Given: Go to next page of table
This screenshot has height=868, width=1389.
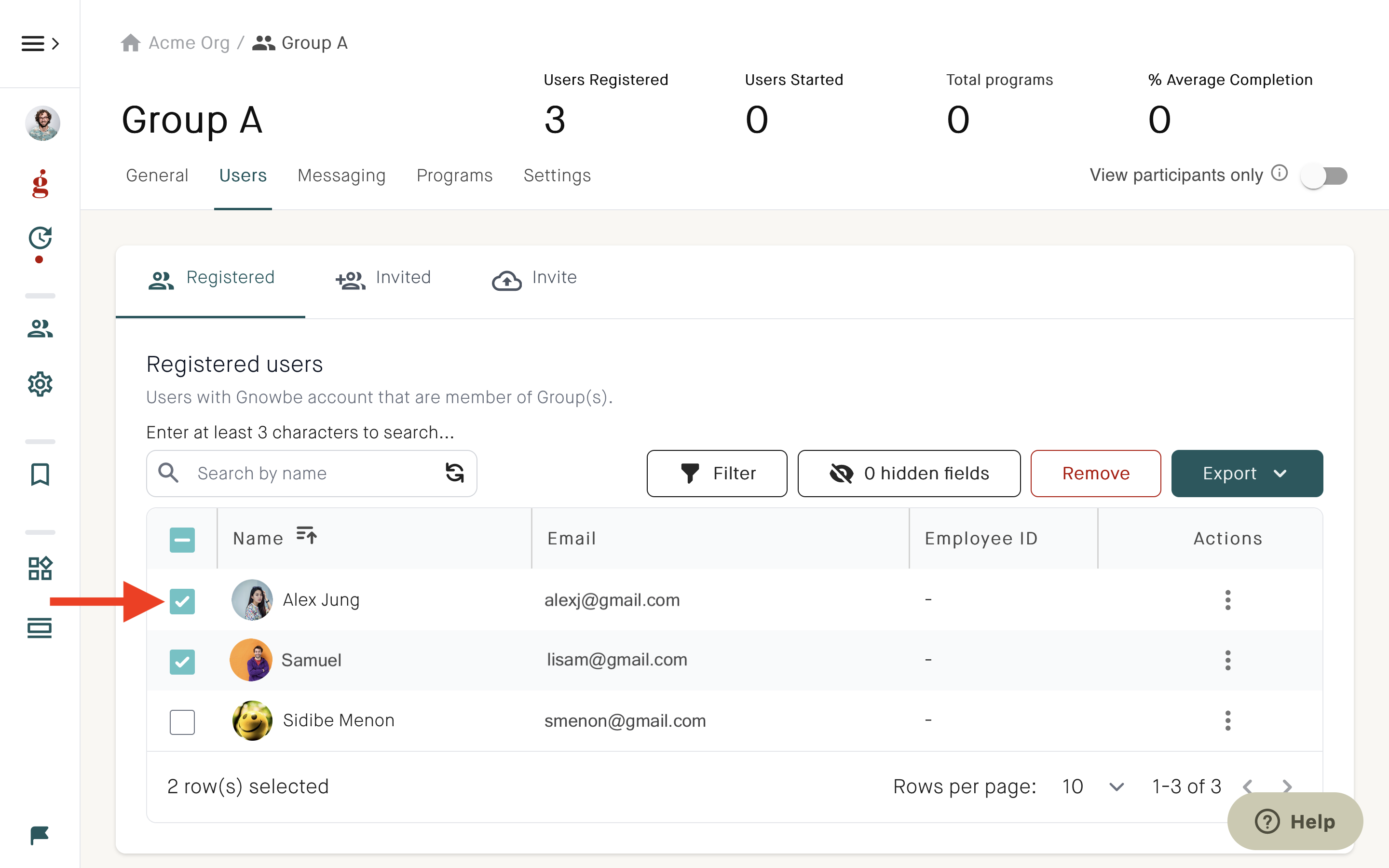Looking at the screenshot, I should point(1287,787).
